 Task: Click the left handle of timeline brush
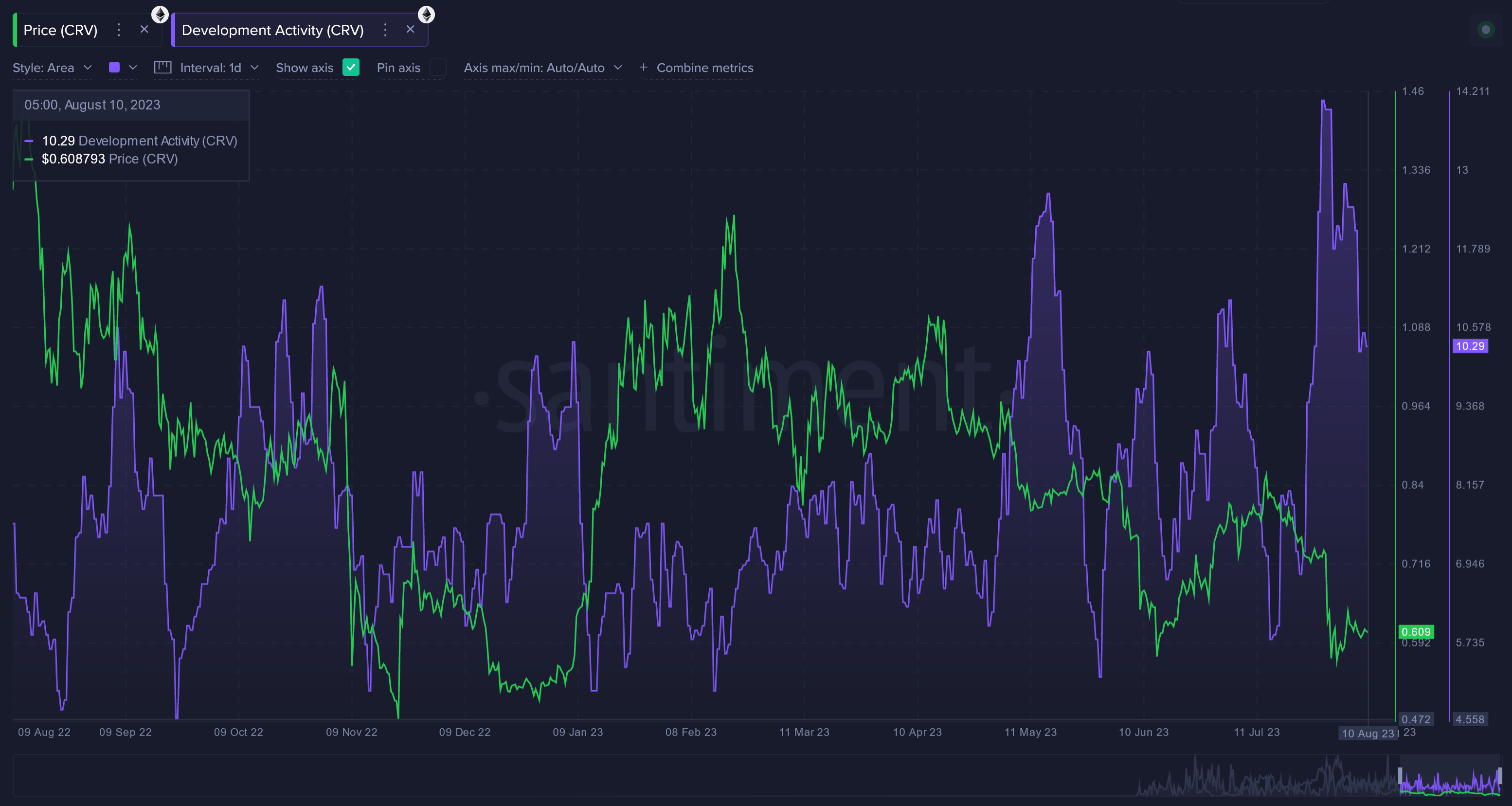pos(1400,776)
